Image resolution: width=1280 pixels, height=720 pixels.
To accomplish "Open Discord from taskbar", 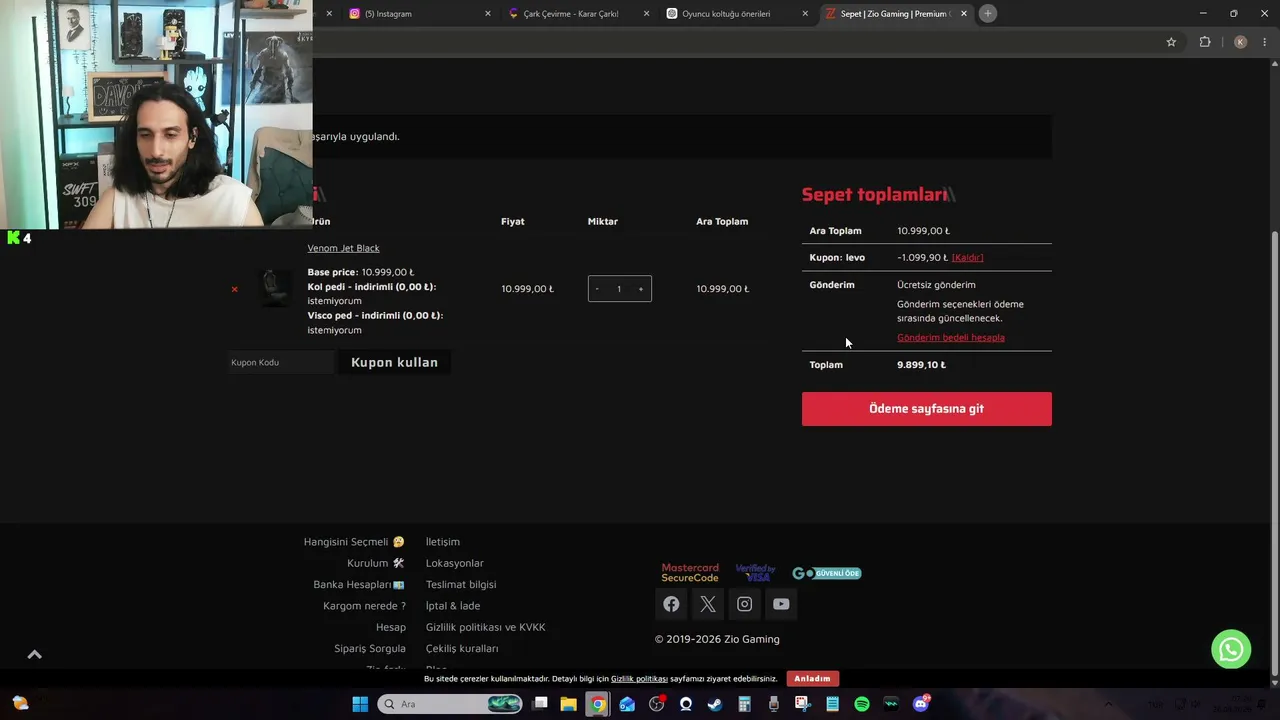I will pyautogui.click(x=921, y=704).
